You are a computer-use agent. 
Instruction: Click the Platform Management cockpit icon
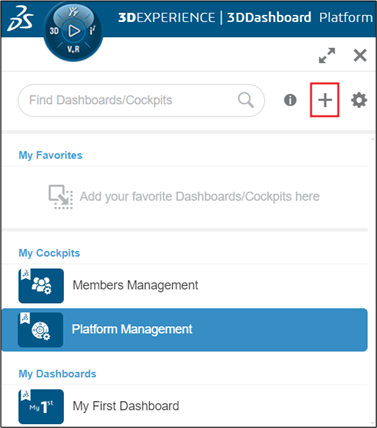[41, 330]
